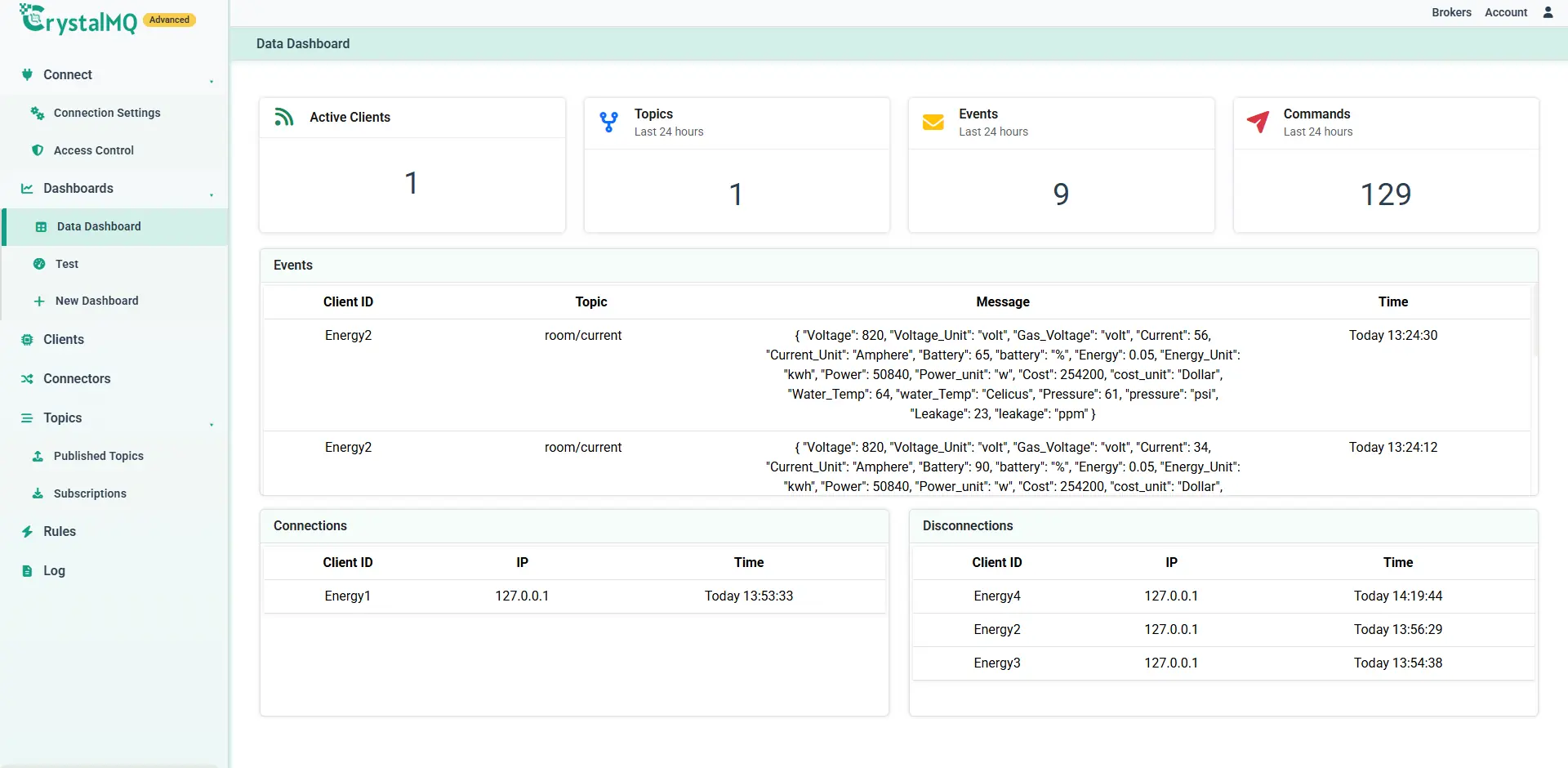Click the Subscriptions download icon
1568x768 pixels.
coord(38,493)
